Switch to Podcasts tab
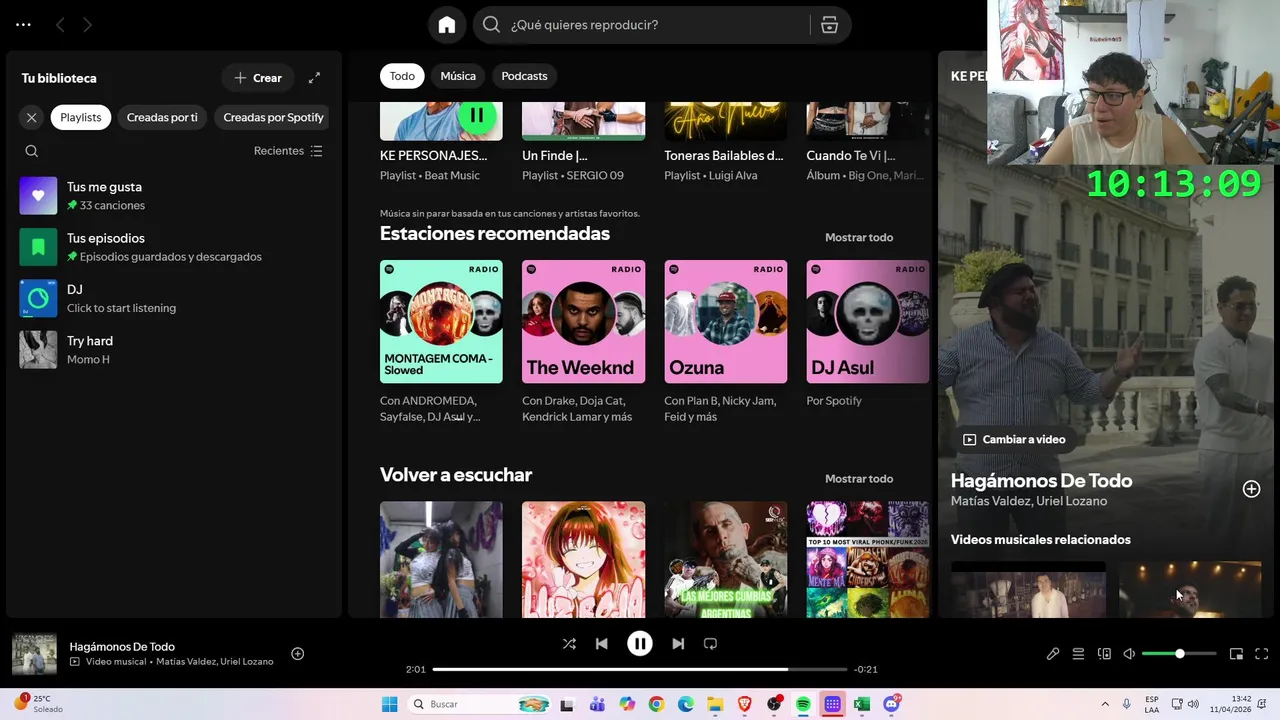The image size is (1280, 720). (x=524, y=76)
